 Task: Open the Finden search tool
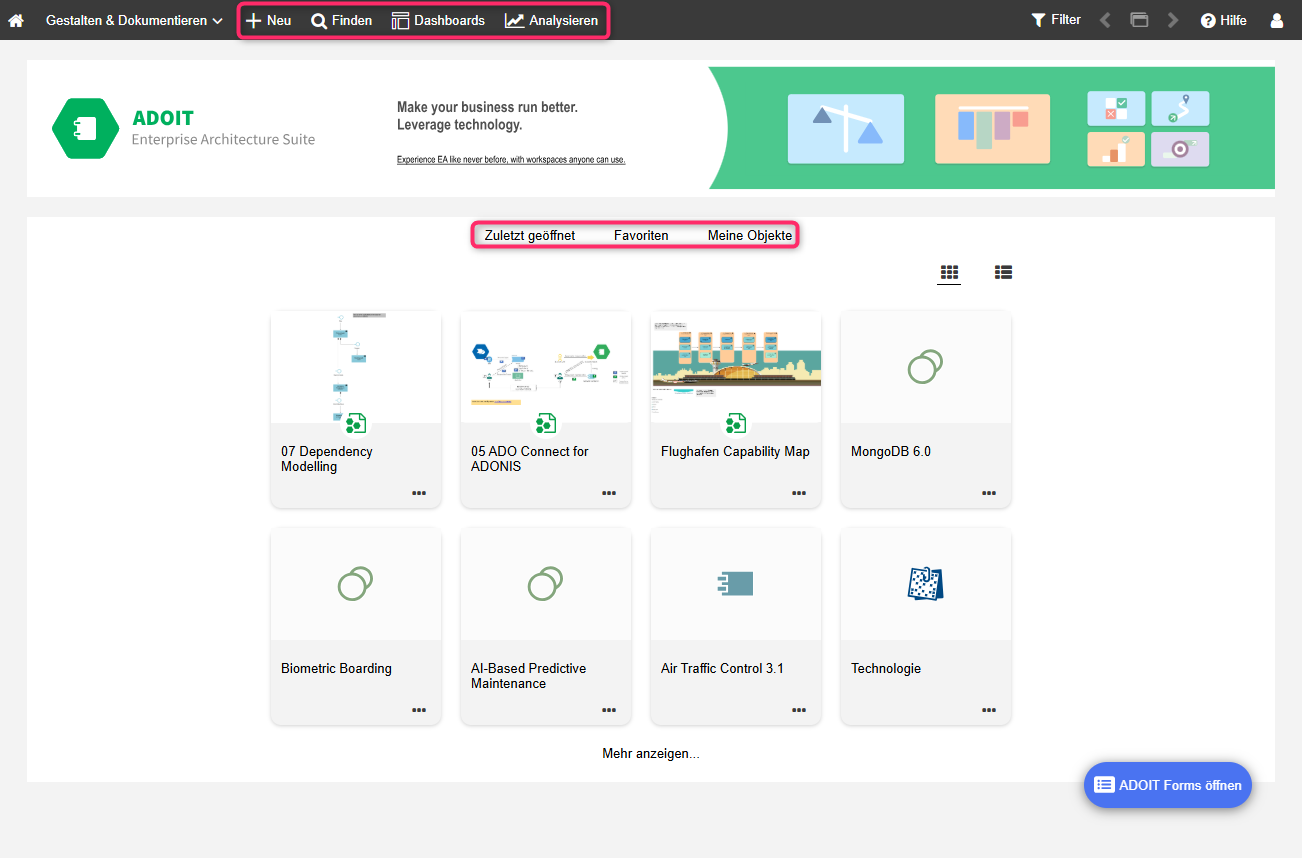(x=342, y=20)
